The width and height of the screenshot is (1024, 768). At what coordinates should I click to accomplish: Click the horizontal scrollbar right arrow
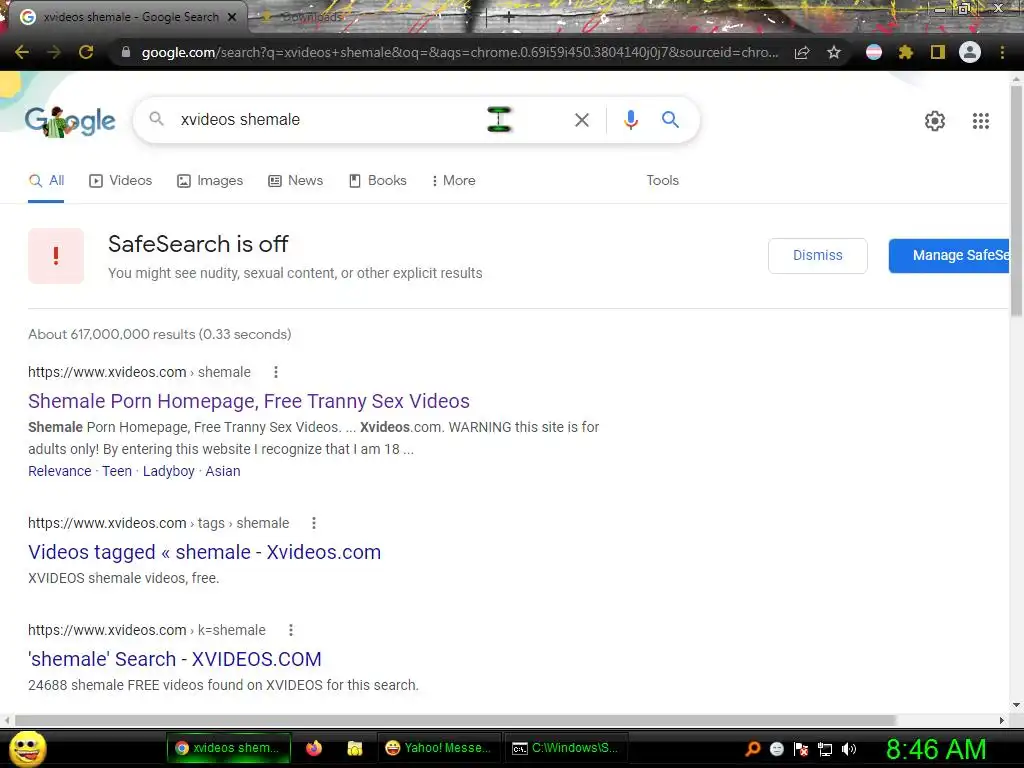pyautogui.click(x=1002, y=720)
